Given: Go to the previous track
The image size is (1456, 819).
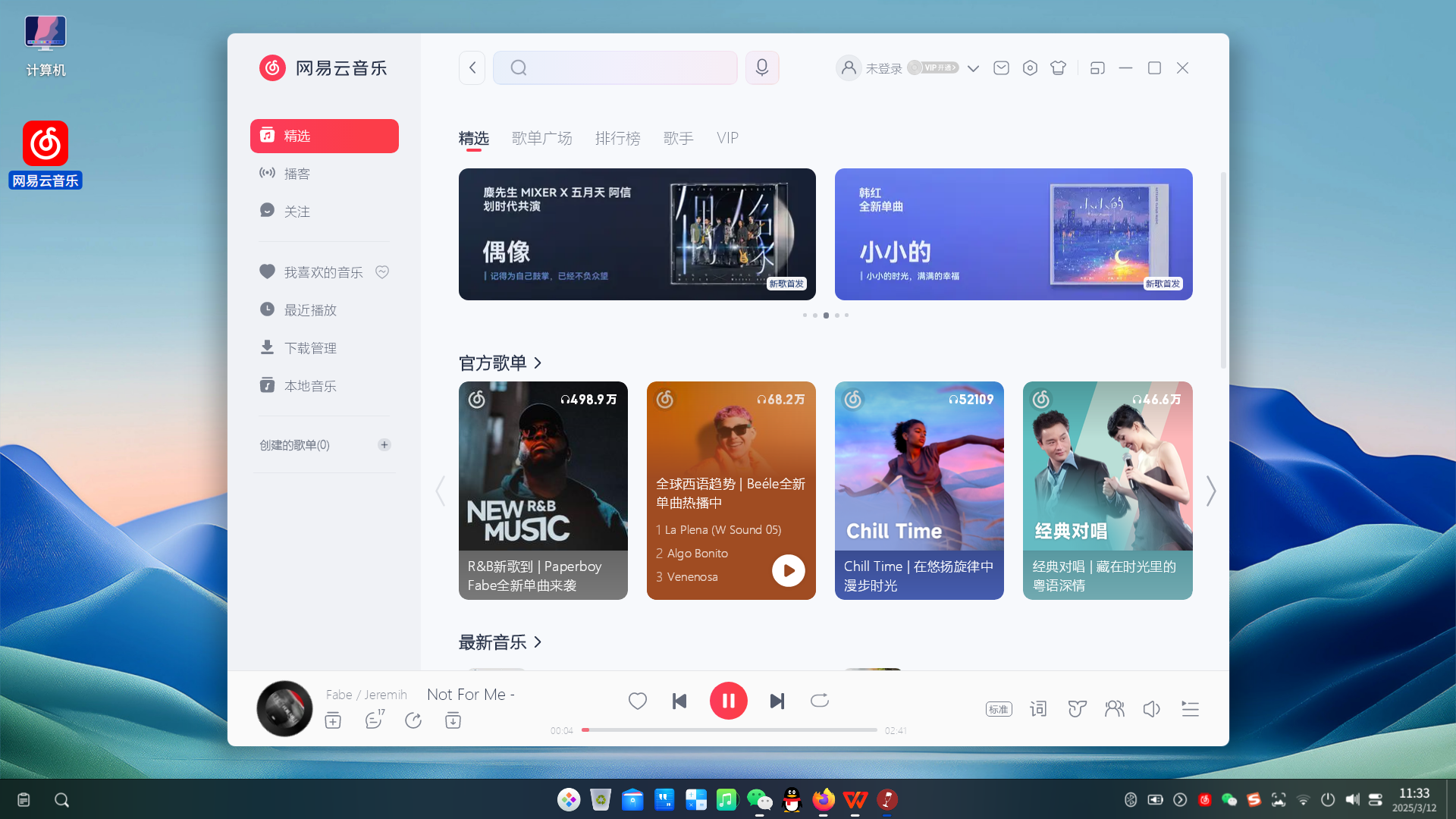Looking at the screenshot, I should [679, 701].
